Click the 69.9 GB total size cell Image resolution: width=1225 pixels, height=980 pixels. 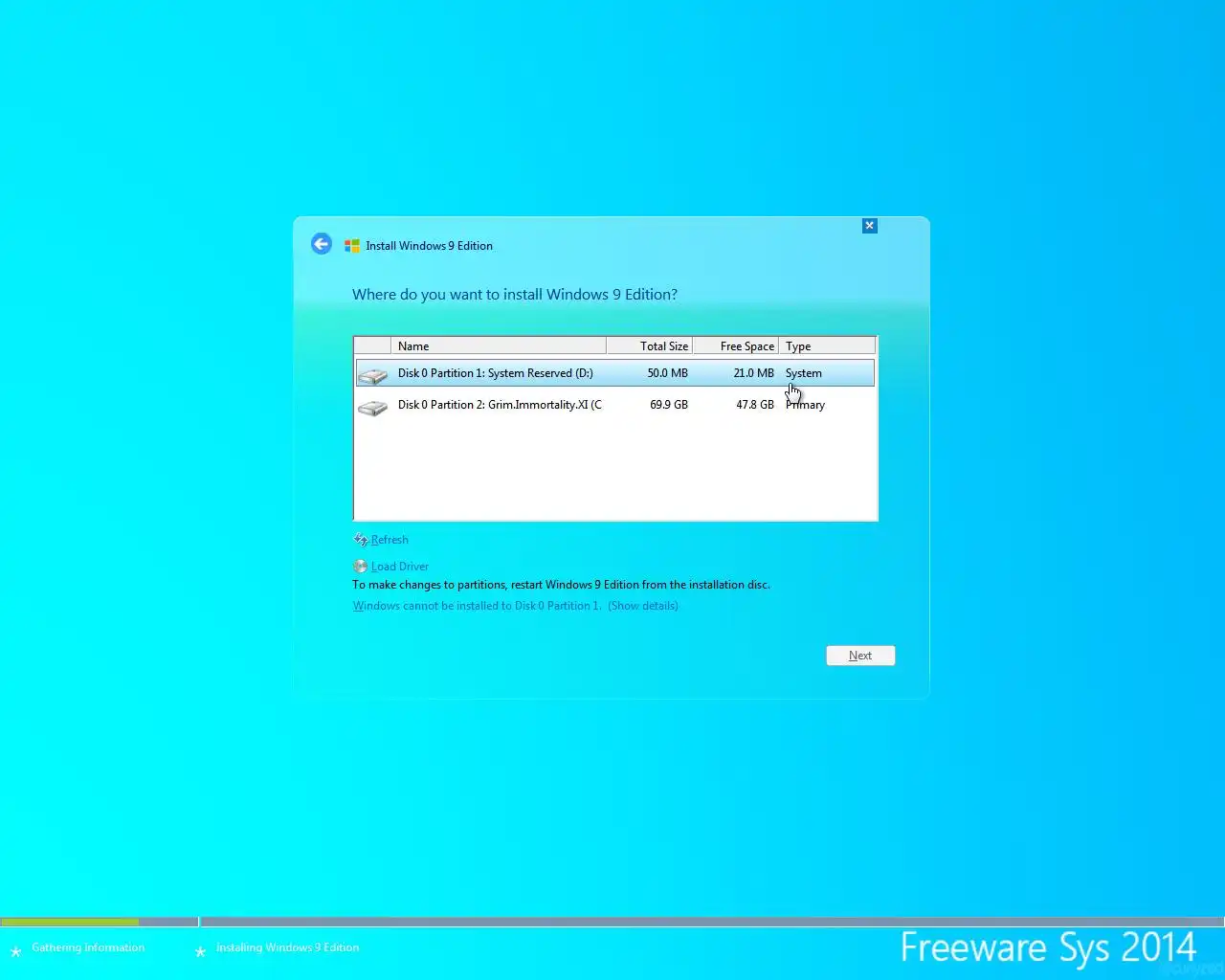pyautogui.click(x=669, y=405)
